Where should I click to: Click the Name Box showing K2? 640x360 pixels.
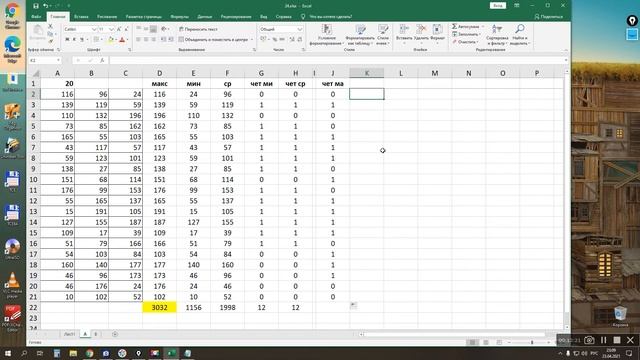click(44, 60)
